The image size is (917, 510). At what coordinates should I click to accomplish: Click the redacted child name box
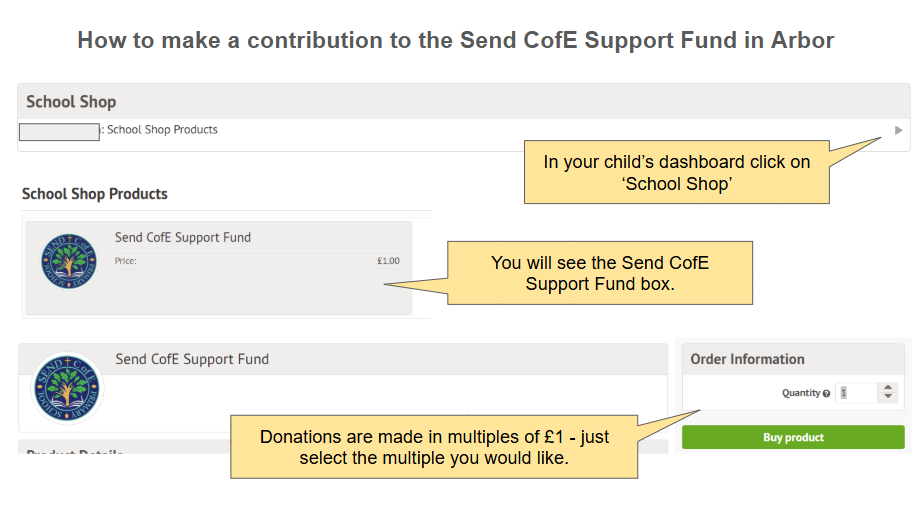(59, 131)
